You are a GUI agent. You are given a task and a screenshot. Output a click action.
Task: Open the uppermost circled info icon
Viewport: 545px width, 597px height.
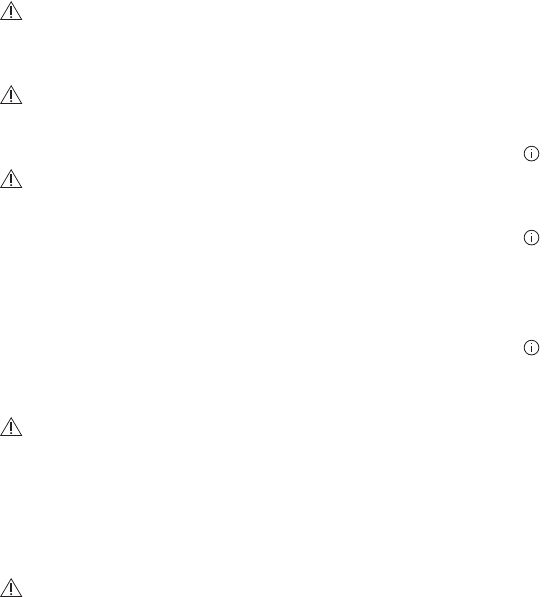pyautogui.click(x=531, y=154)
